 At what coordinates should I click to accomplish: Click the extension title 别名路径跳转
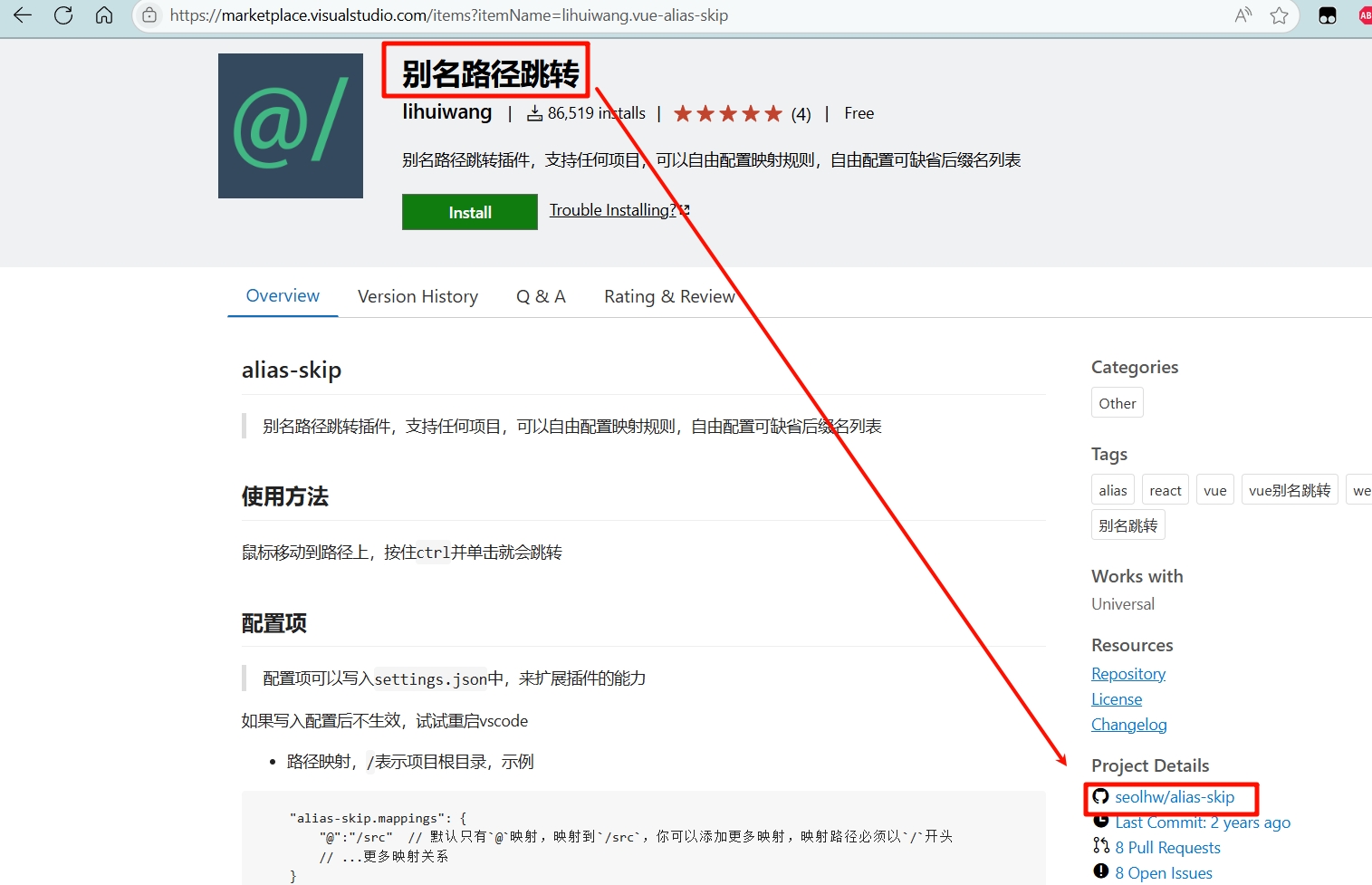click(x=490, y=74)
